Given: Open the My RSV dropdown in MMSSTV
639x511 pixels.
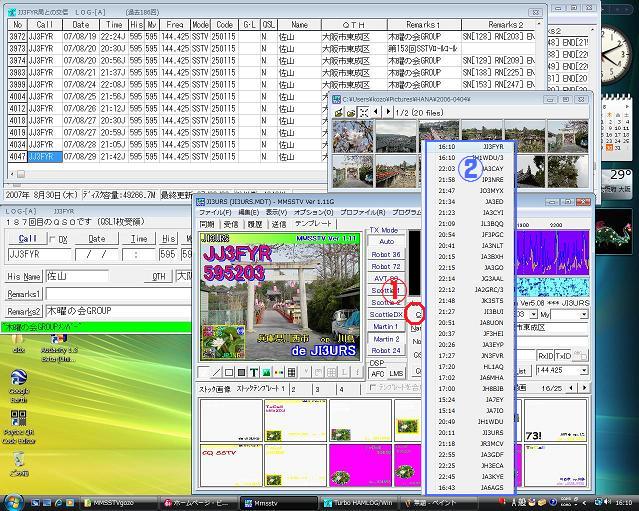Looking at the screenshot, I should pos(584,314).
